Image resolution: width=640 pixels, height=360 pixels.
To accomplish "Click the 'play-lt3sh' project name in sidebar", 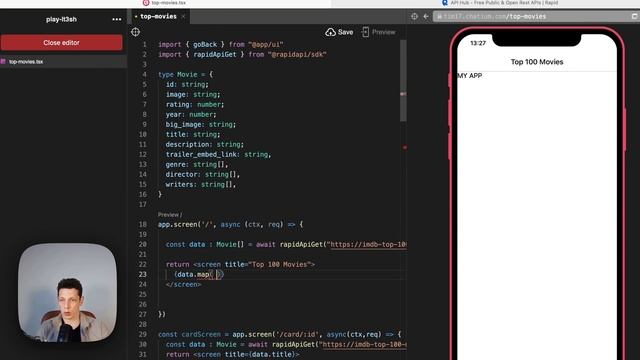I will click(61, 19).
